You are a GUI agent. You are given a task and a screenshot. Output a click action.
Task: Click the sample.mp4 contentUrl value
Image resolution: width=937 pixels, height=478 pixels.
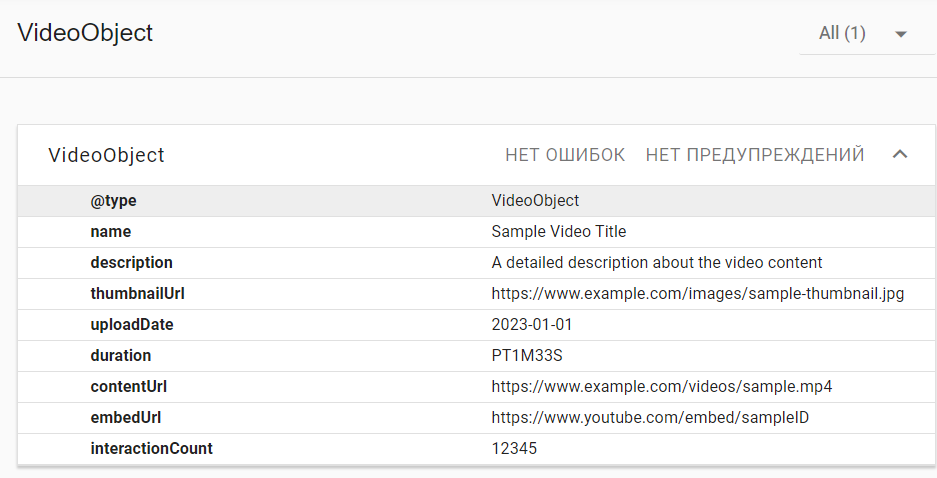(661, 387)
